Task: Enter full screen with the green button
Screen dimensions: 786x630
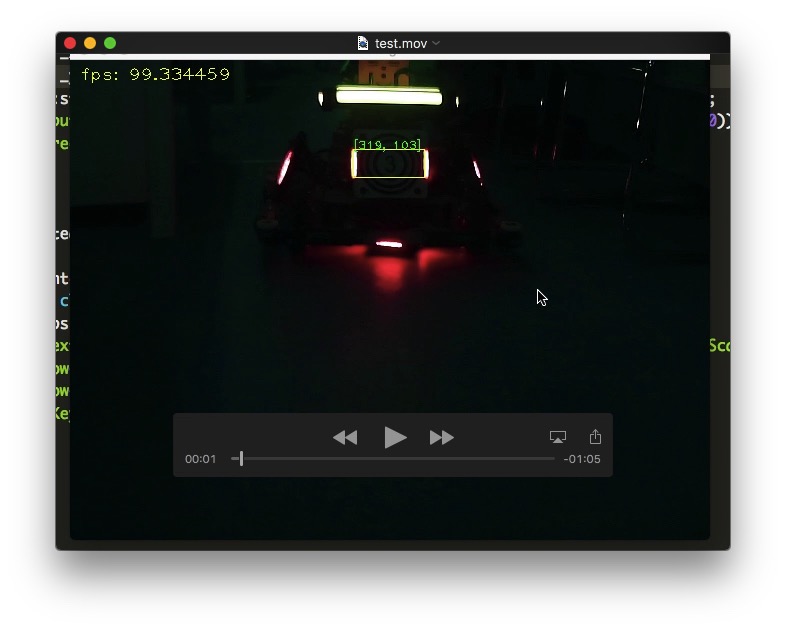Action: [x=110, y=43]
